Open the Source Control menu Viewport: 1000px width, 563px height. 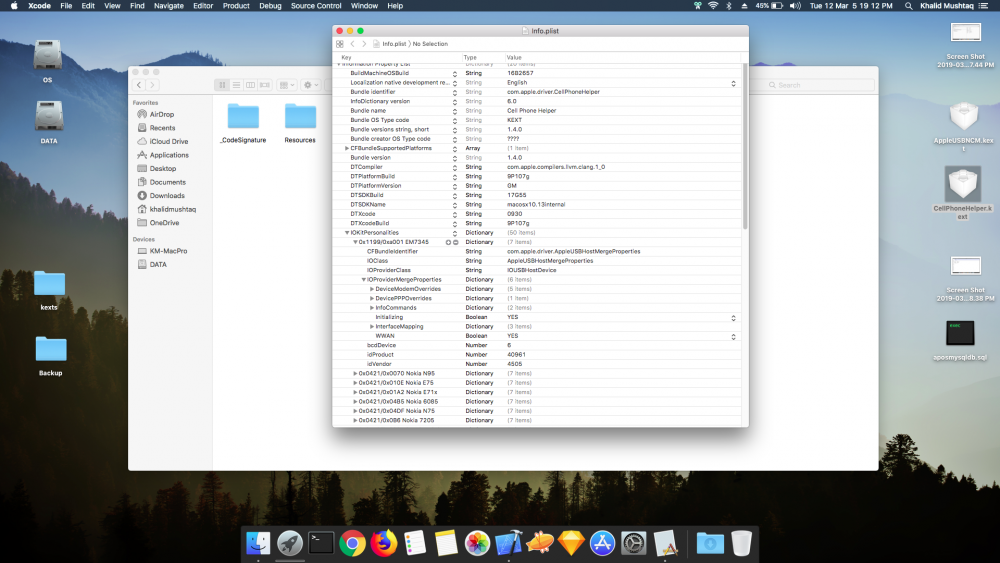click(x=316, y=6)
